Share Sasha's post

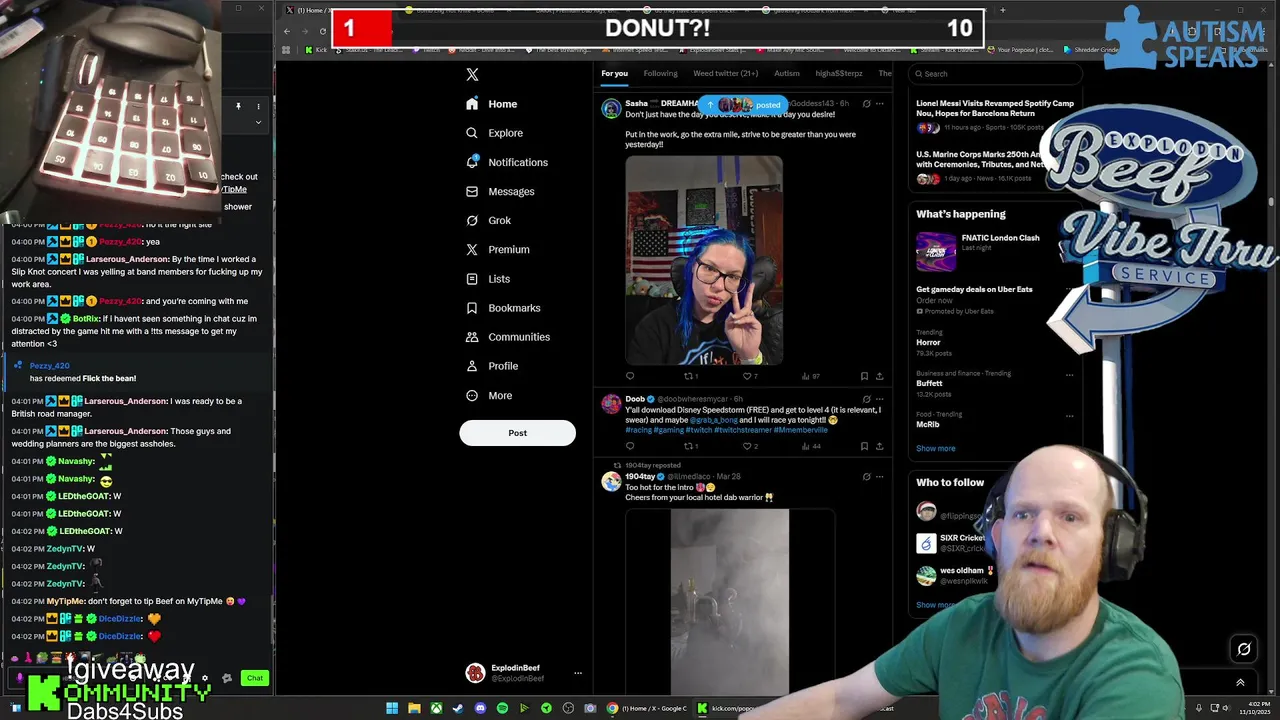pyautogui.click(x=879, y=376)
